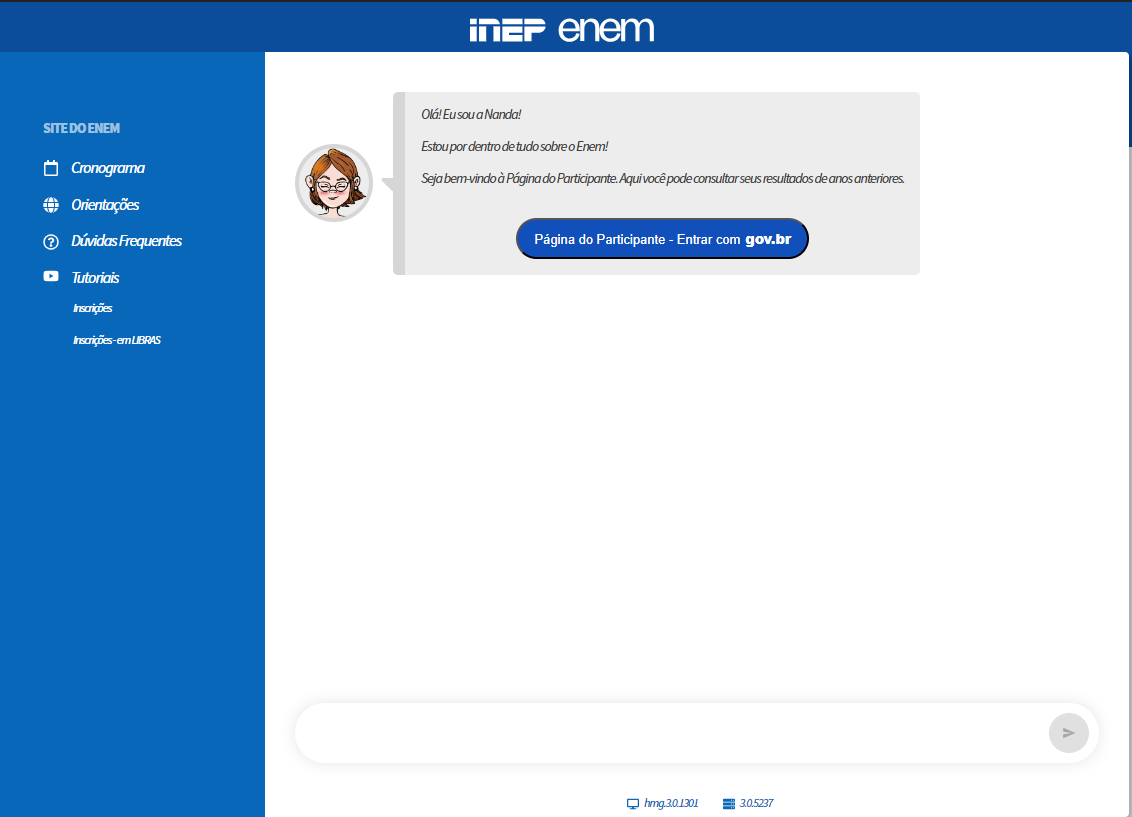Viewport: 1132px width, 817px height.
Task: Open the Cronograma sidebar link
Action: 108,168
